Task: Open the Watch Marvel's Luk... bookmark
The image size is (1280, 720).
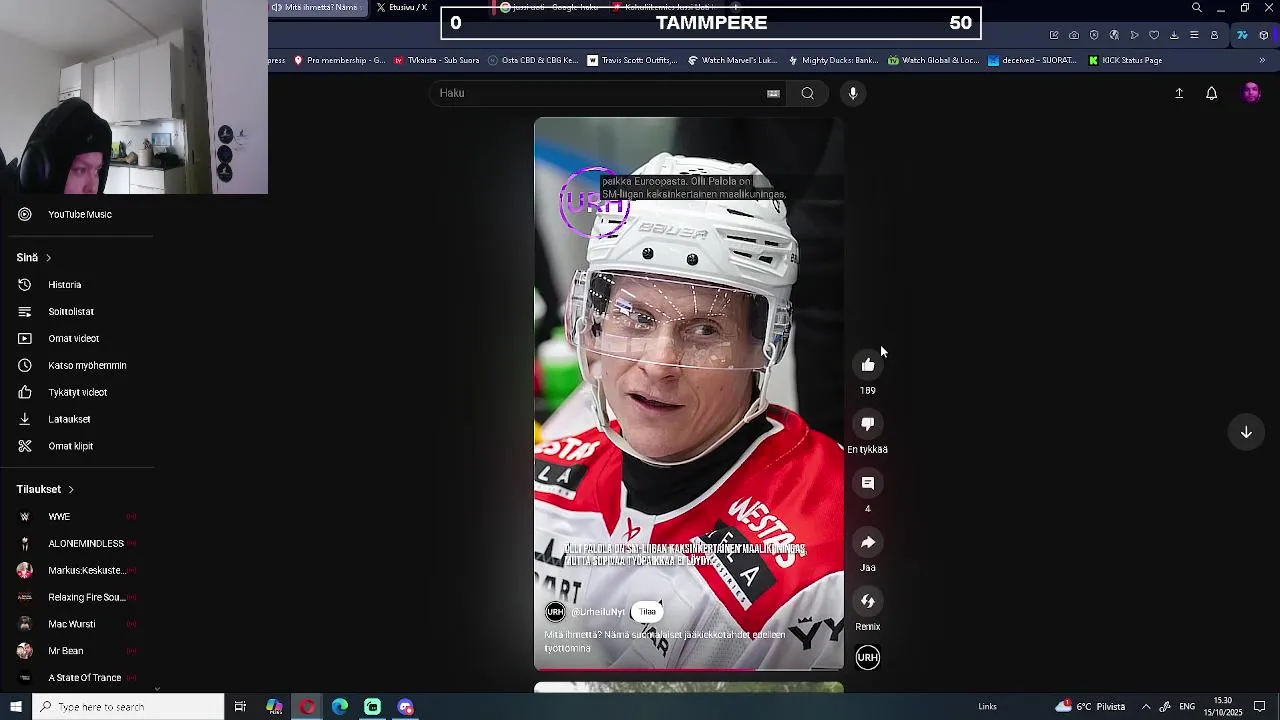Action: 732,60
